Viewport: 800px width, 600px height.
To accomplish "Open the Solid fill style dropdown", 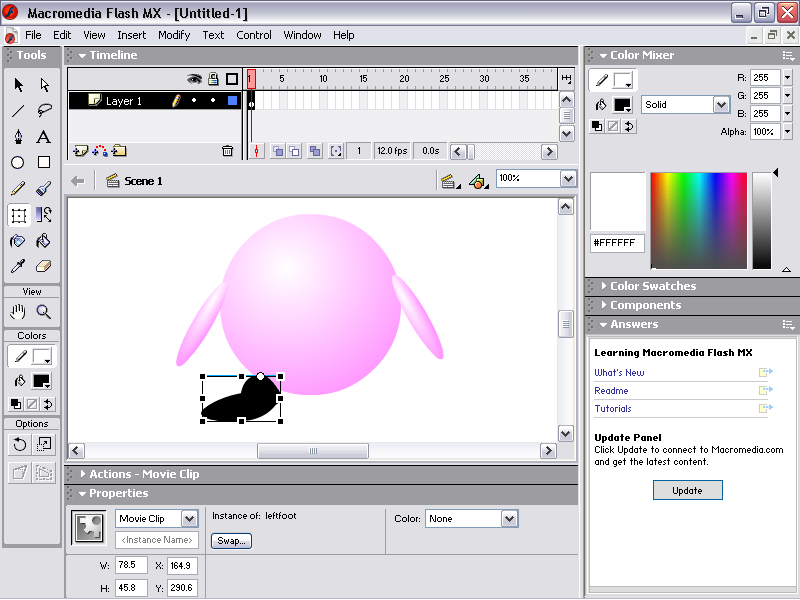I will point(721,105).
